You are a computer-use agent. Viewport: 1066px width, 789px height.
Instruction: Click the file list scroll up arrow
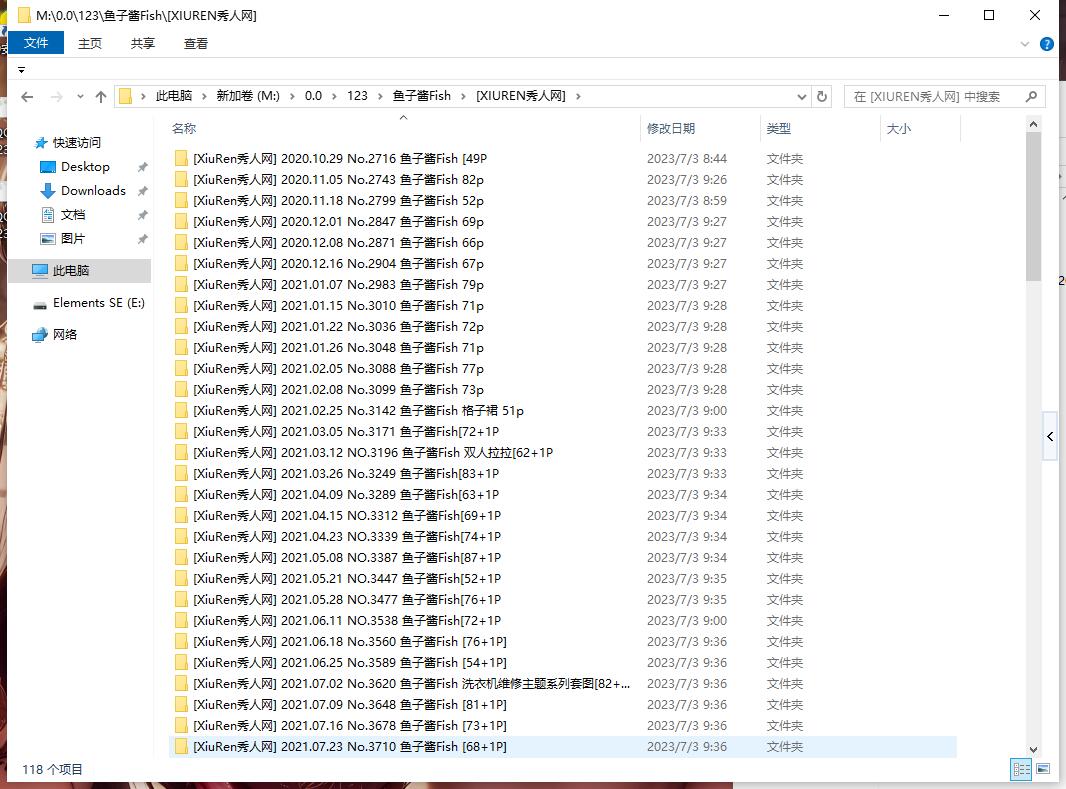click(x=1033, y=124)
